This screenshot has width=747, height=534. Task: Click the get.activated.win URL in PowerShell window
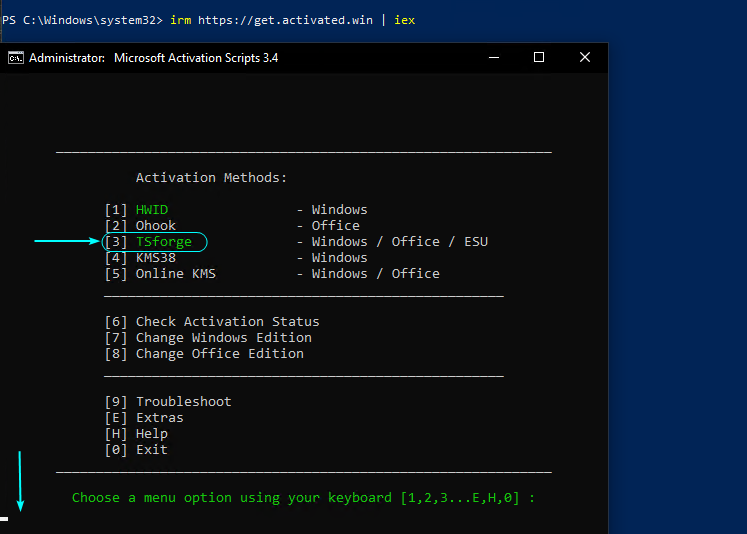point(285,20)
